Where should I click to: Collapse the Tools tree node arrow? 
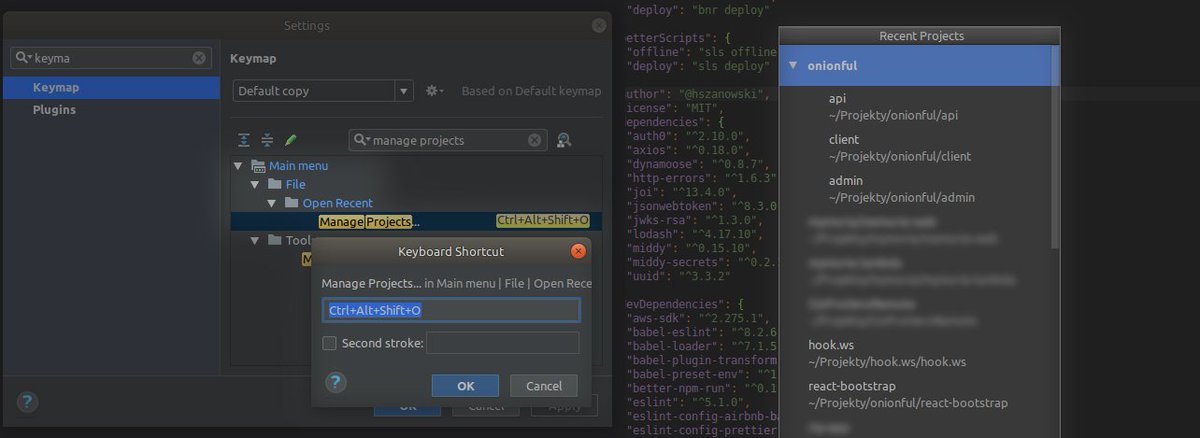tap(256, 240)
